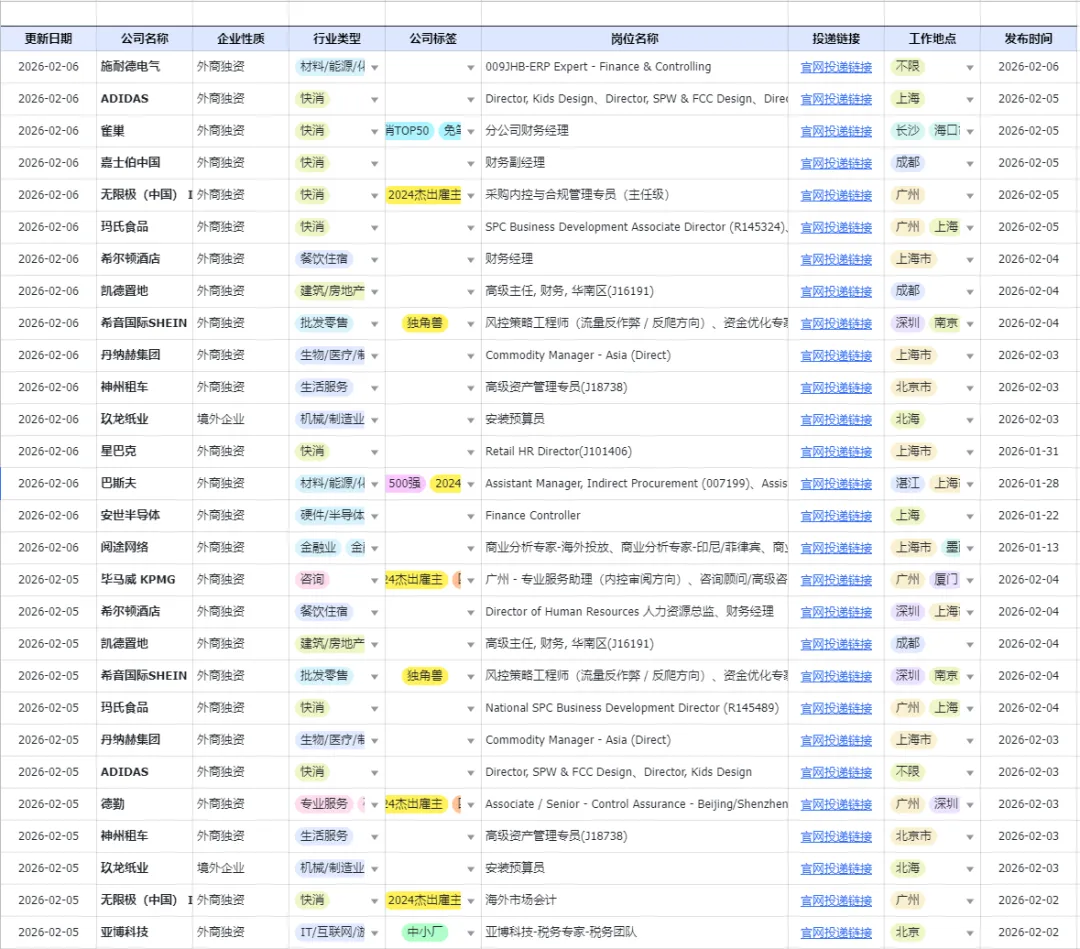Viewport: 1080px width, 949px height.
Task: Expand company tag dropdown for 毕马威 KPMG
Action: (470, 581)
